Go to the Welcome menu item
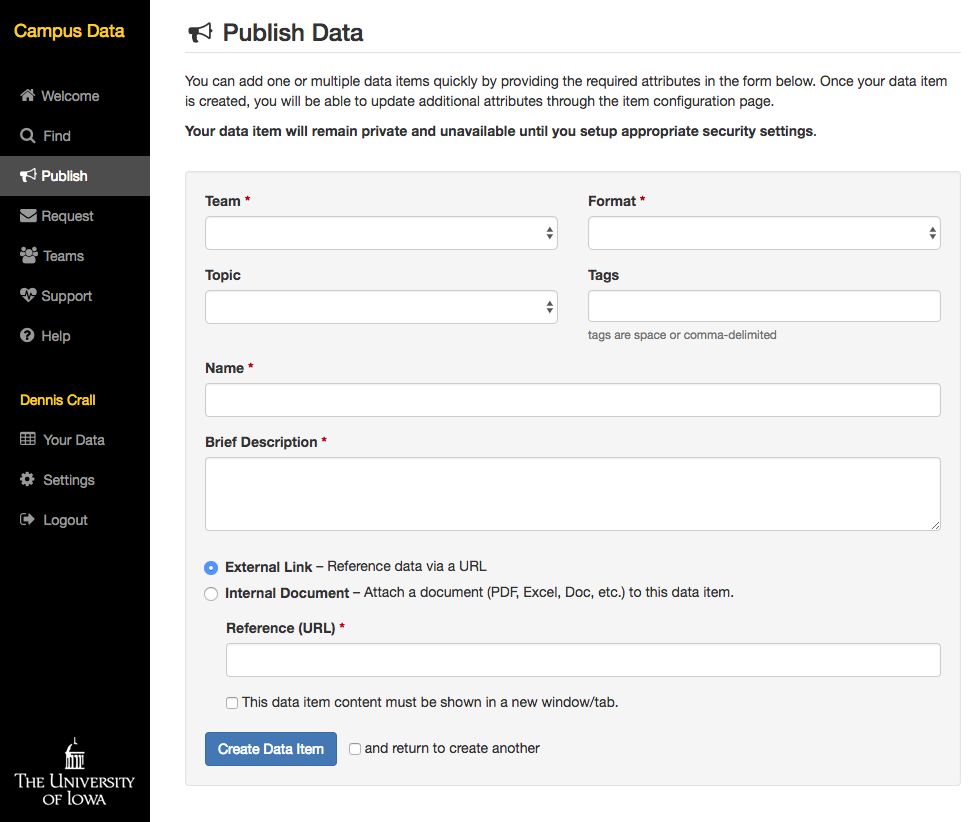 [x=70, y=96]
